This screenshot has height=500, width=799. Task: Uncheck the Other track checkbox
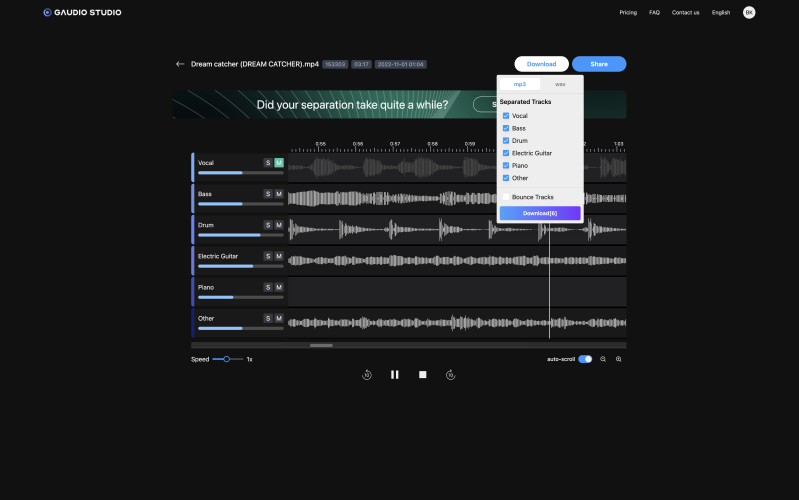pyautogui.click(x=506, y=178)
